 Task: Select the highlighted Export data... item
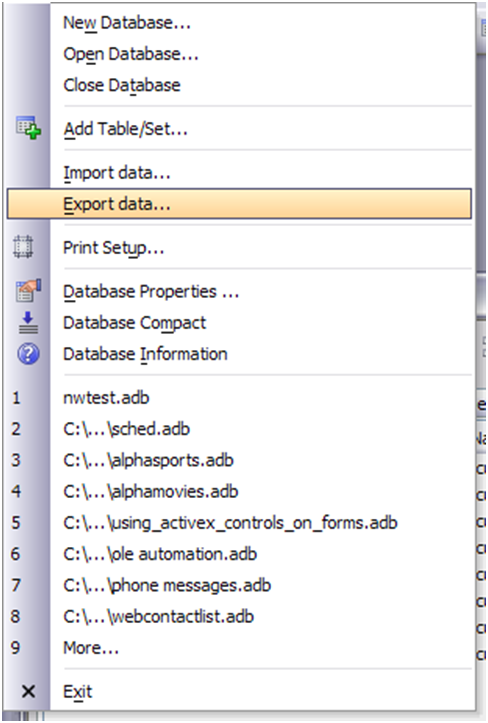(239, 203)
